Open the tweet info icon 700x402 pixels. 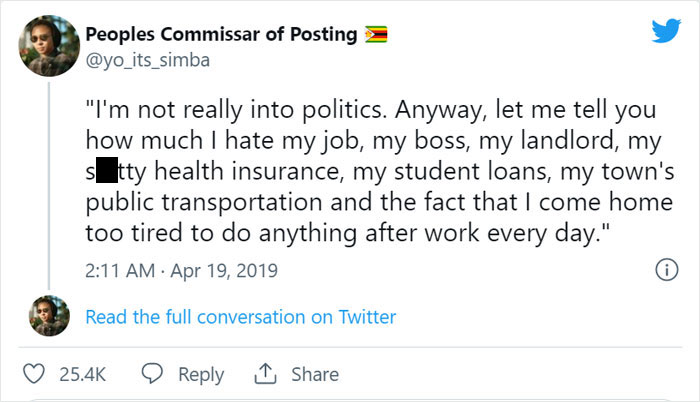pos(661,270)
